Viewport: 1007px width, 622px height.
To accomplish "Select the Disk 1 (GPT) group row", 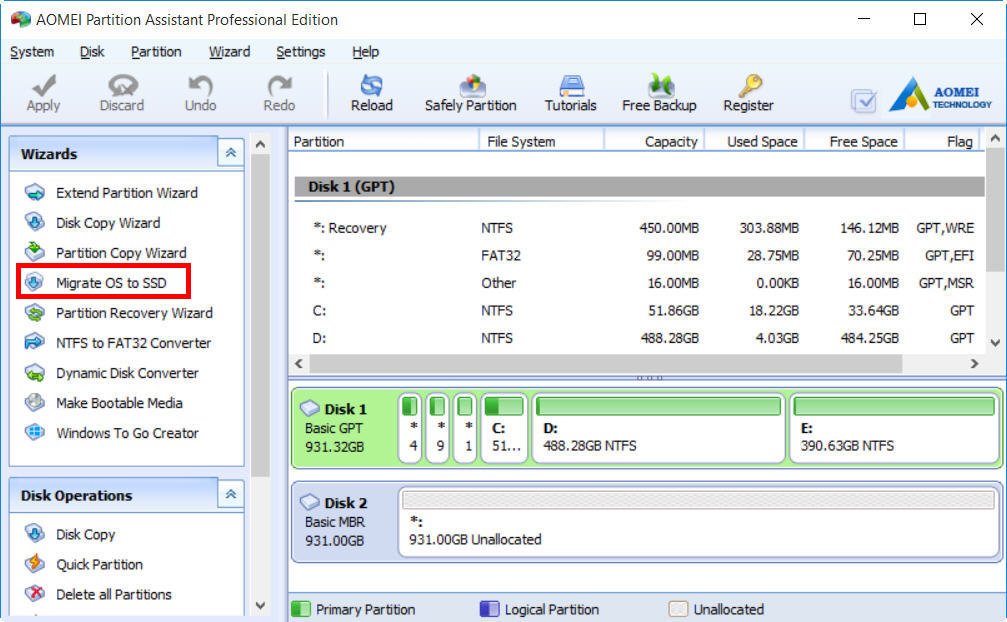I will pyautogui.click(x=639, y=187).
